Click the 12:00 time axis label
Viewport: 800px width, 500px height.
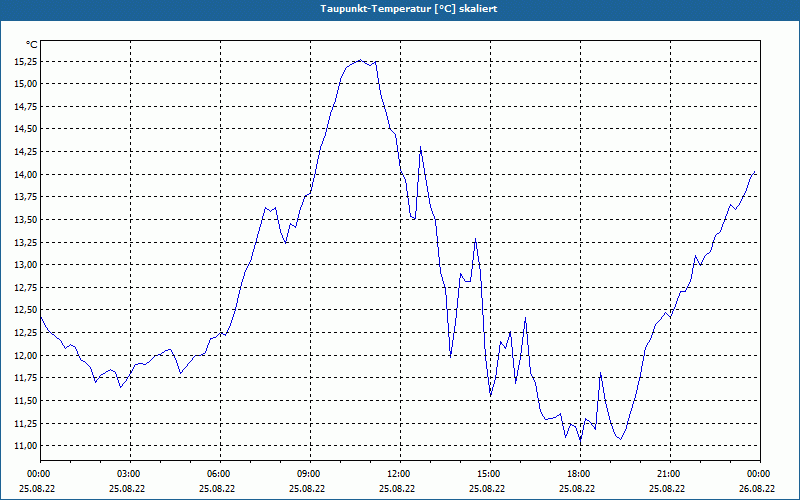pyautogui.click(x=400, y=474)
